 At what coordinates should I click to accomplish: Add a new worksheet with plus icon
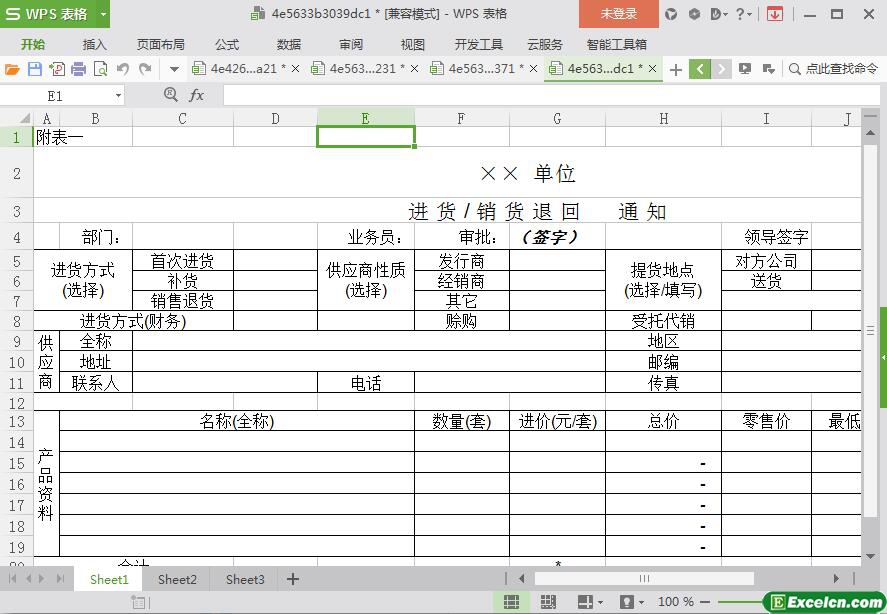[x=293, y=579]
